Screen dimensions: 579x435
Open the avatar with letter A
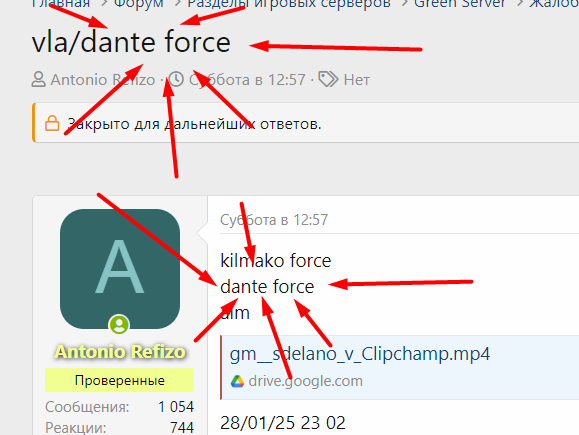coord(120,269)
